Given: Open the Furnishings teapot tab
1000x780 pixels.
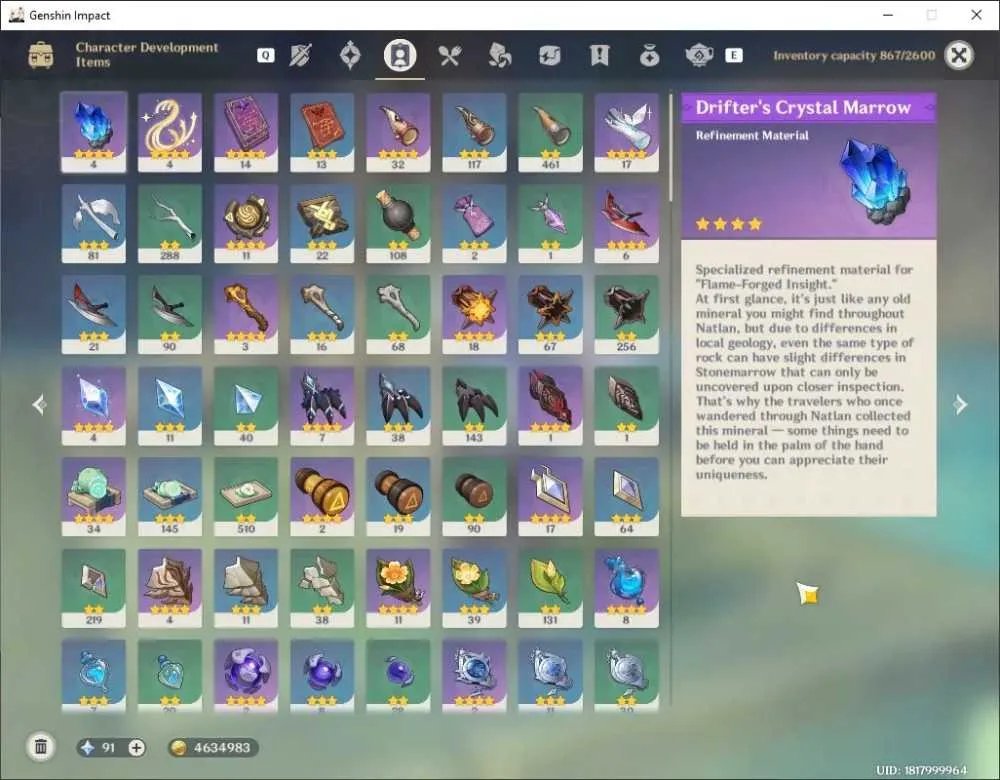Looking at the screenshot, I should coord(699,56).
